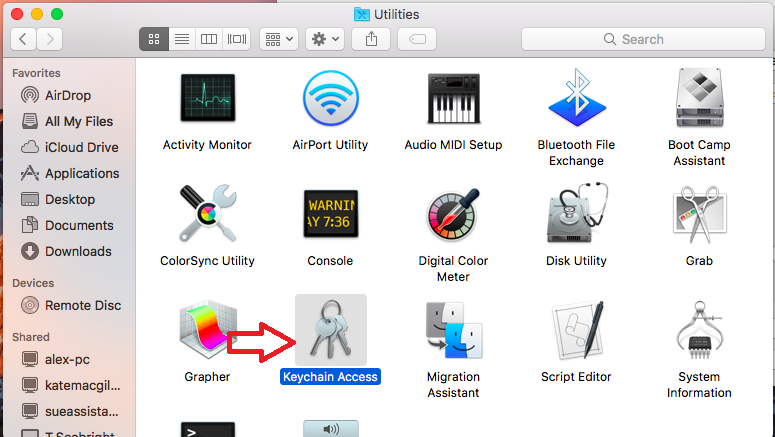Open the AirPort Utility icon
The width and height of the screenshot is (775, 437).
coord(331,98)
